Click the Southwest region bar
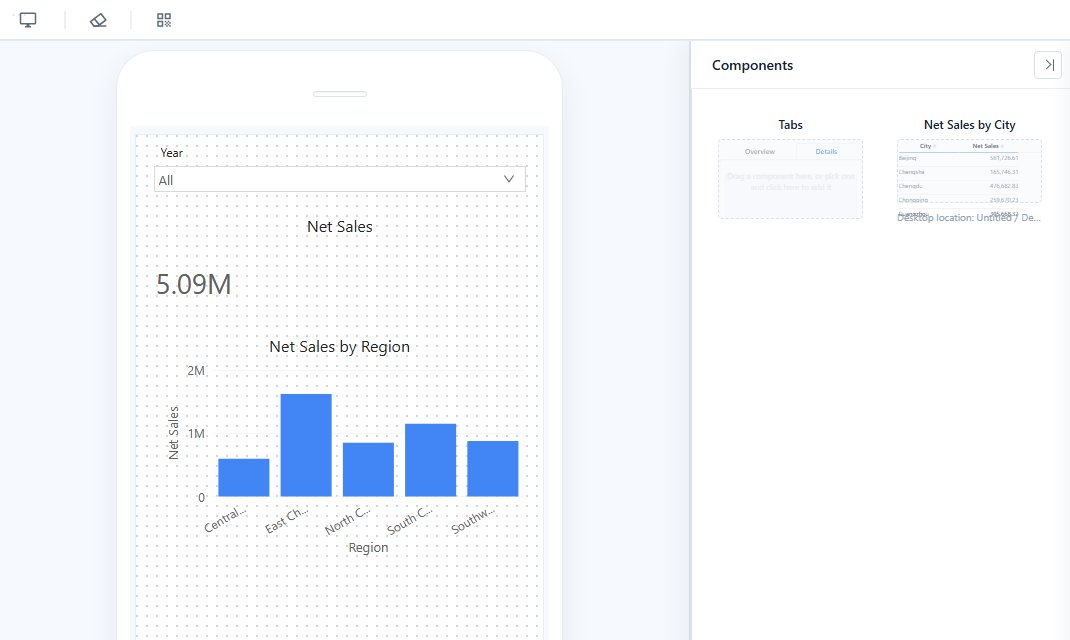This screenshot has height=640, width=1070. click(493, 469)
